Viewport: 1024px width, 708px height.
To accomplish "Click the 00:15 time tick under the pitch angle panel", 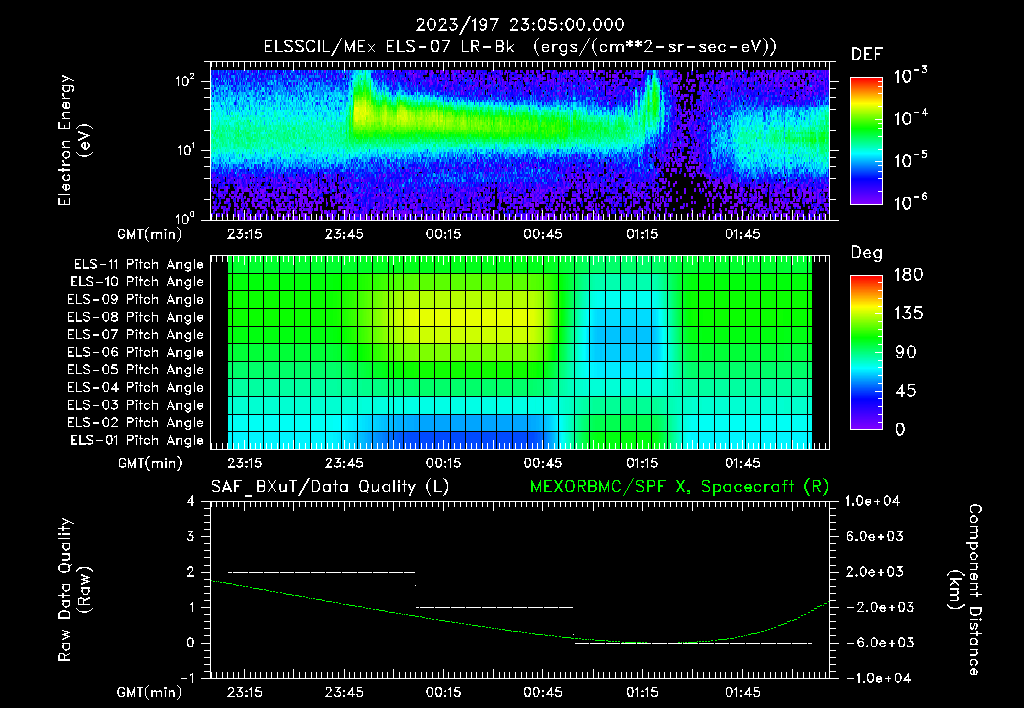I will 443,463.
